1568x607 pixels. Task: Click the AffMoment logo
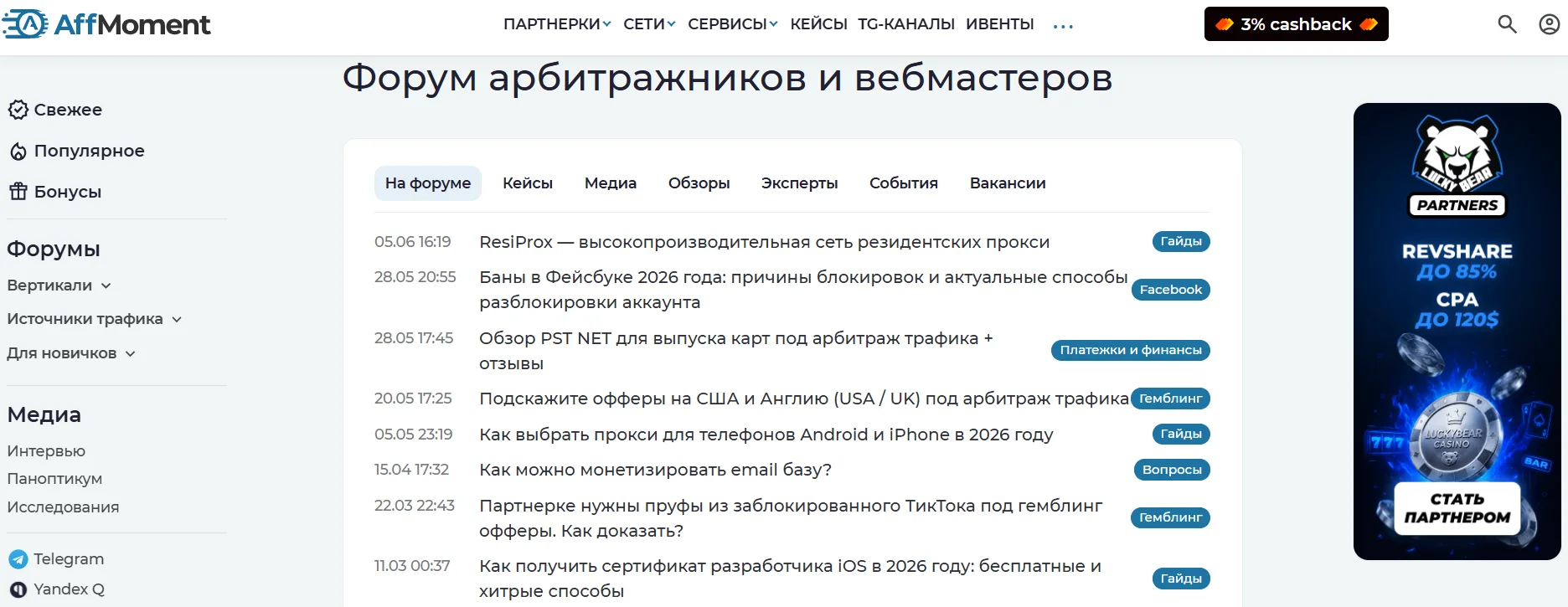pos(106,24)
